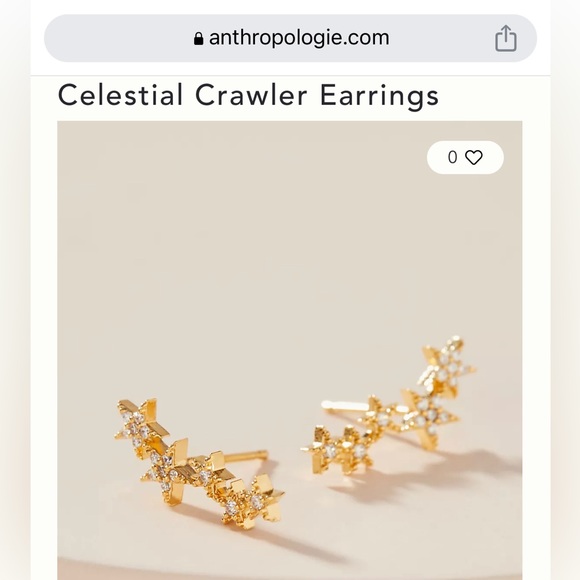The width and height of the screenshot is (580, 580).
Task: Click the favorites count number zero
Action: tap(452, 158)
